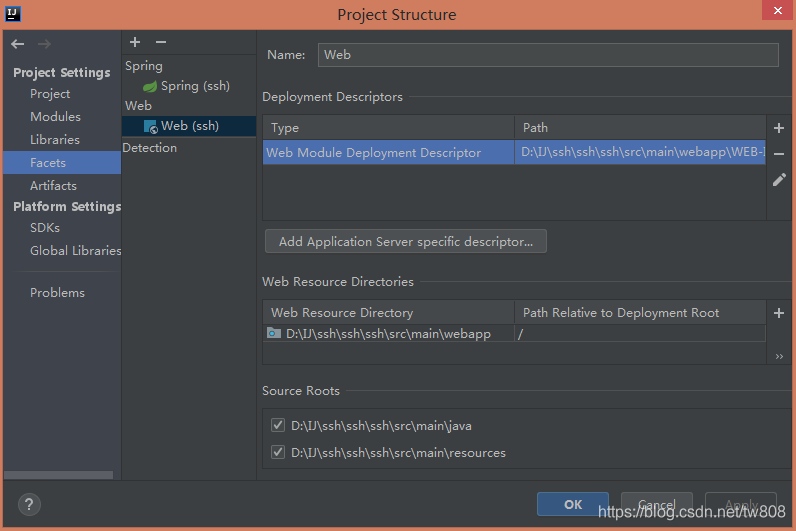Add a web resource directory
The width and height of the screenshot is (796, 531).
(x=779, y=313)
